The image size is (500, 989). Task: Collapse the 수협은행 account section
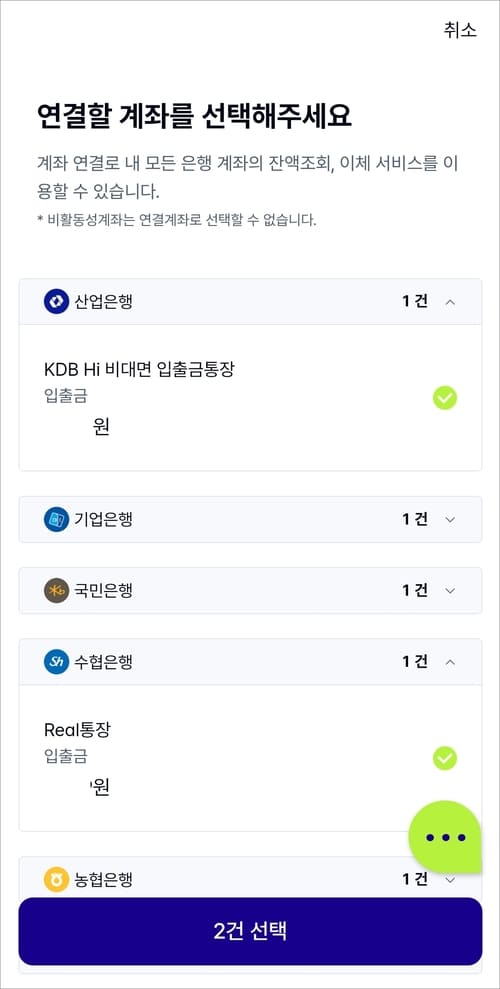[450, 662]
